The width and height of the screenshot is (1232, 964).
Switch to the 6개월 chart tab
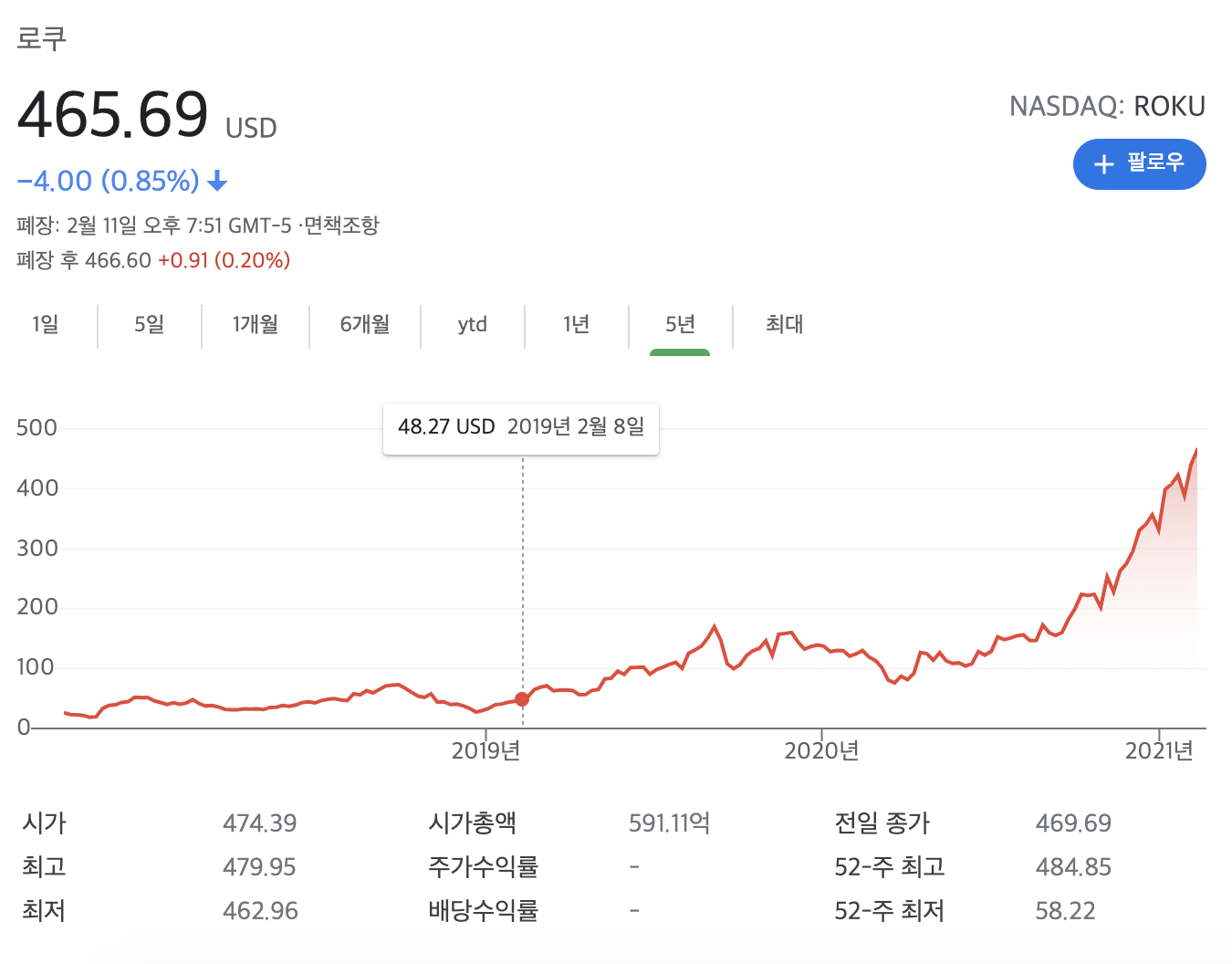(x=365, y=324)
